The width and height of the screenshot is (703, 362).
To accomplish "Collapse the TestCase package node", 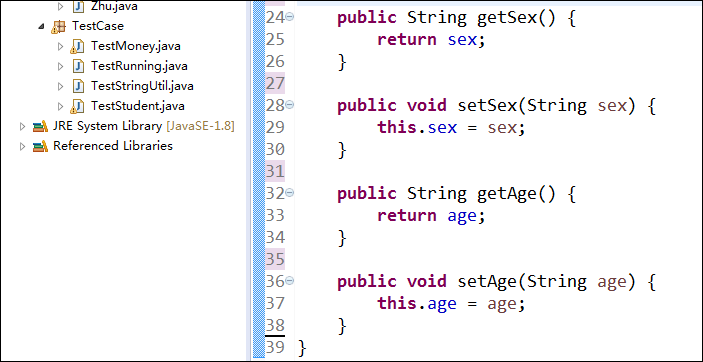I will click(42, 26).
